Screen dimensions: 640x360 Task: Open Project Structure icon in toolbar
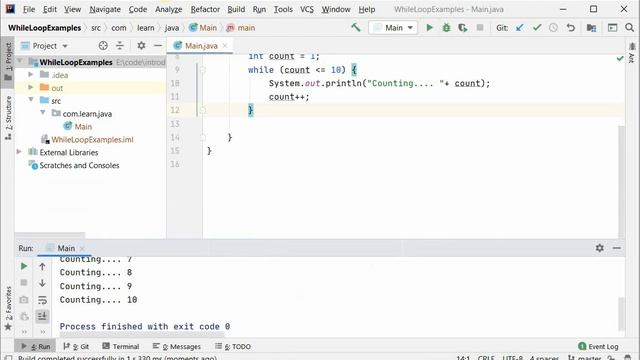point(591,27)
